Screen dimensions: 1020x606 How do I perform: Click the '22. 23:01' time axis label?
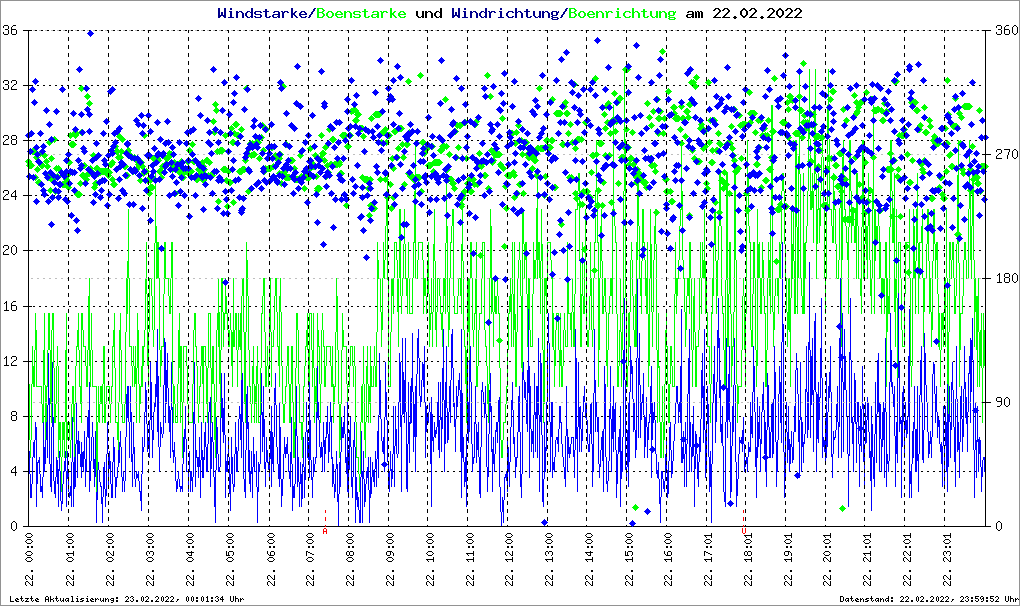point(948,563)
